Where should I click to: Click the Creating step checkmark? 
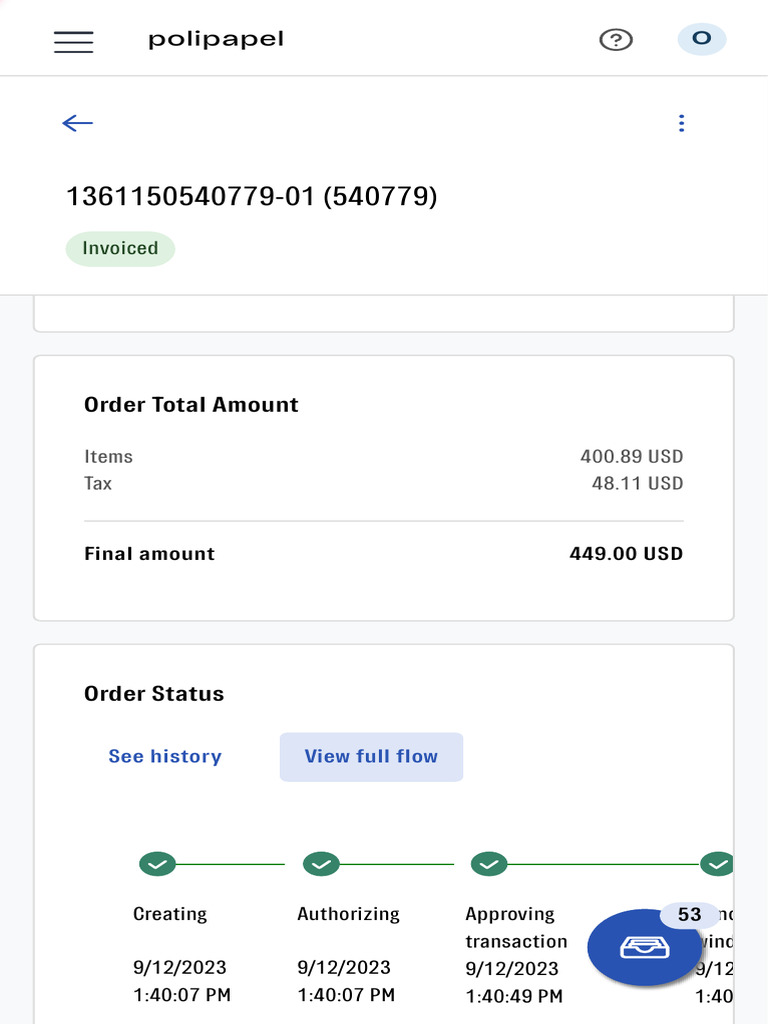157,864
